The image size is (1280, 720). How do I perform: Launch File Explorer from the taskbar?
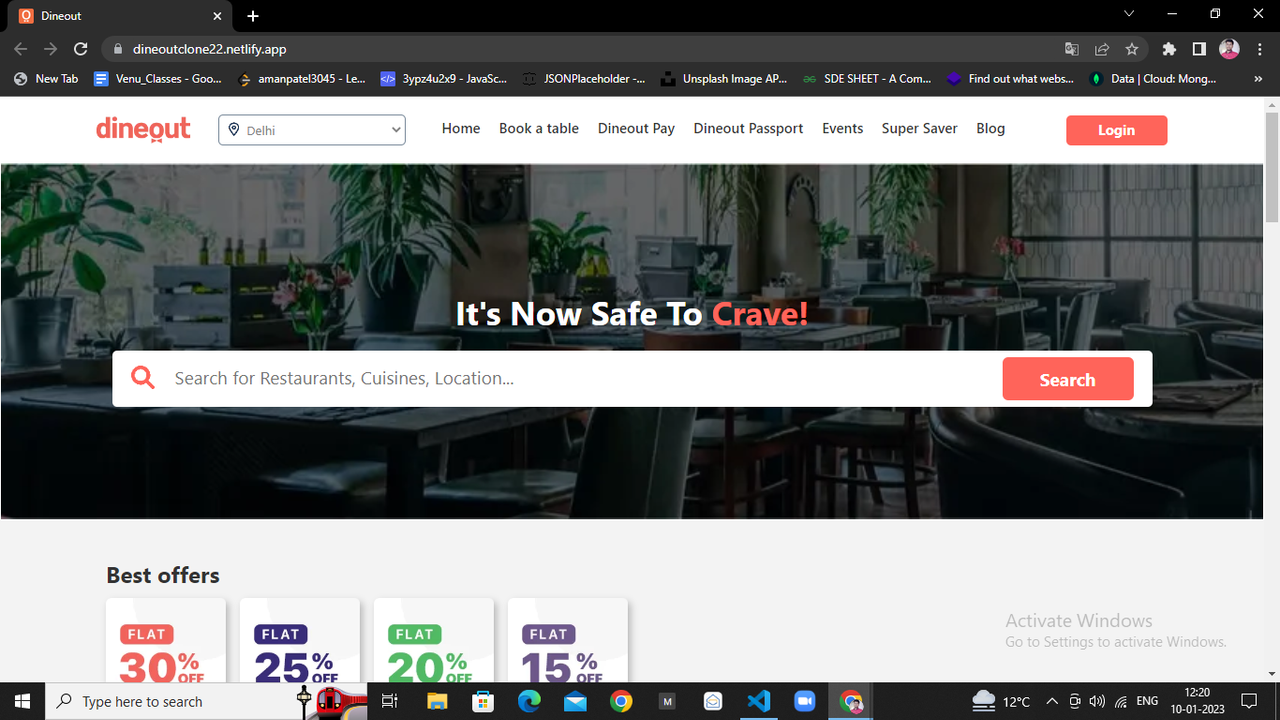[437, 701]
